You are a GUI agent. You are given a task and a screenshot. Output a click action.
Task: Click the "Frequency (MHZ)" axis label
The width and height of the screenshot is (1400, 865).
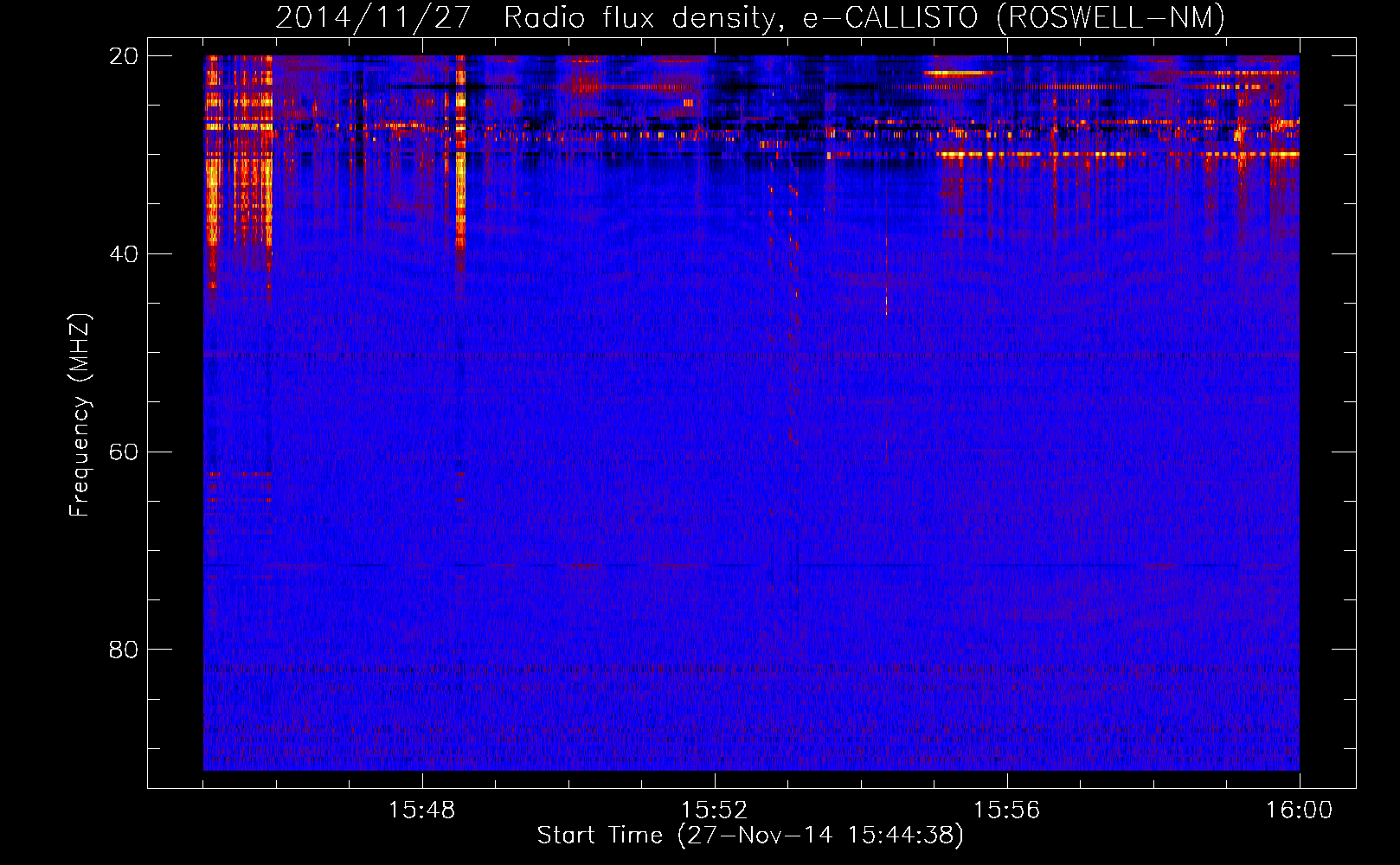(x=80, y=415)
